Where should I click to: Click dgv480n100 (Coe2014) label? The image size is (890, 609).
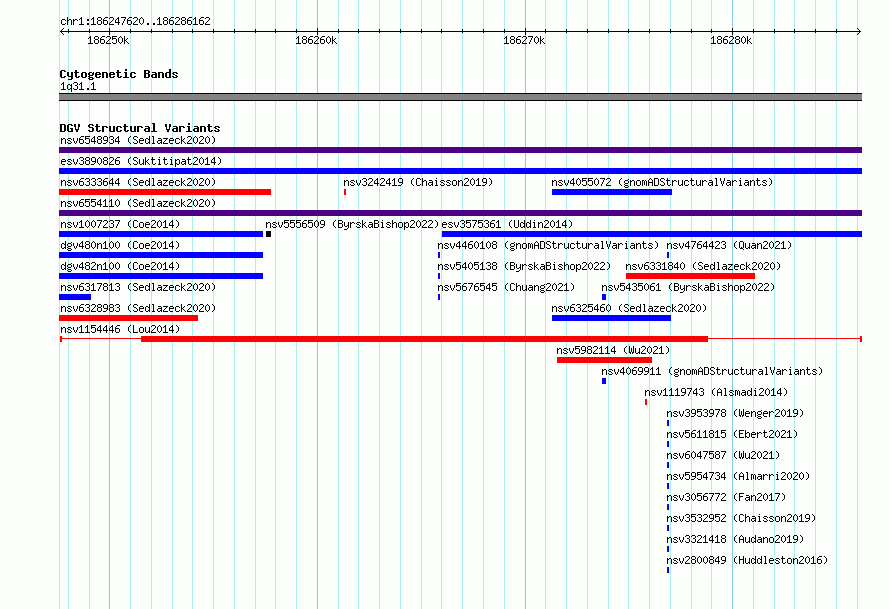point(120,245)
